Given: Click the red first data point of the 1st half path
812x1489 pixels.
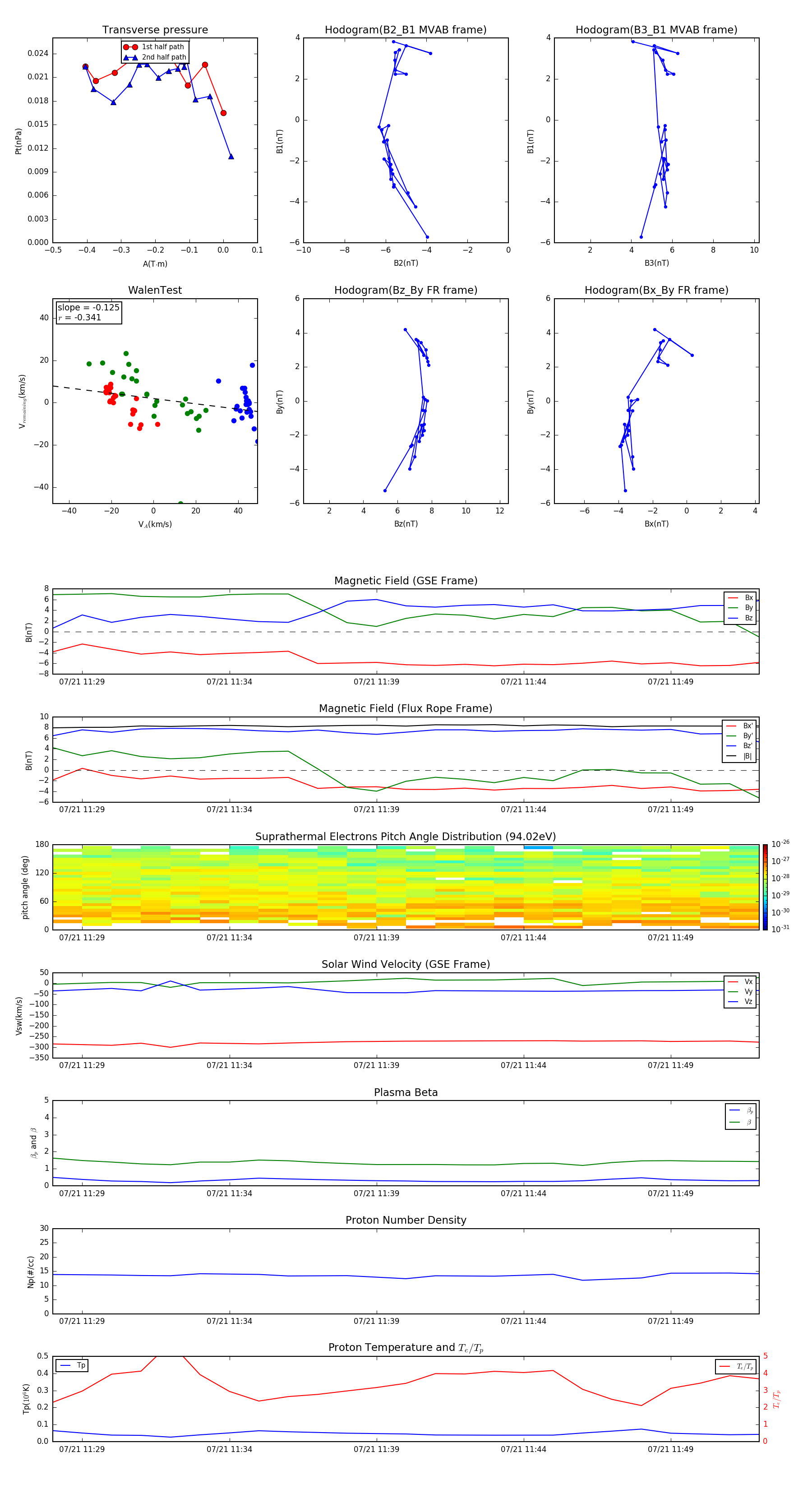Looking at the screenshot, I should (x=86, y=66).
